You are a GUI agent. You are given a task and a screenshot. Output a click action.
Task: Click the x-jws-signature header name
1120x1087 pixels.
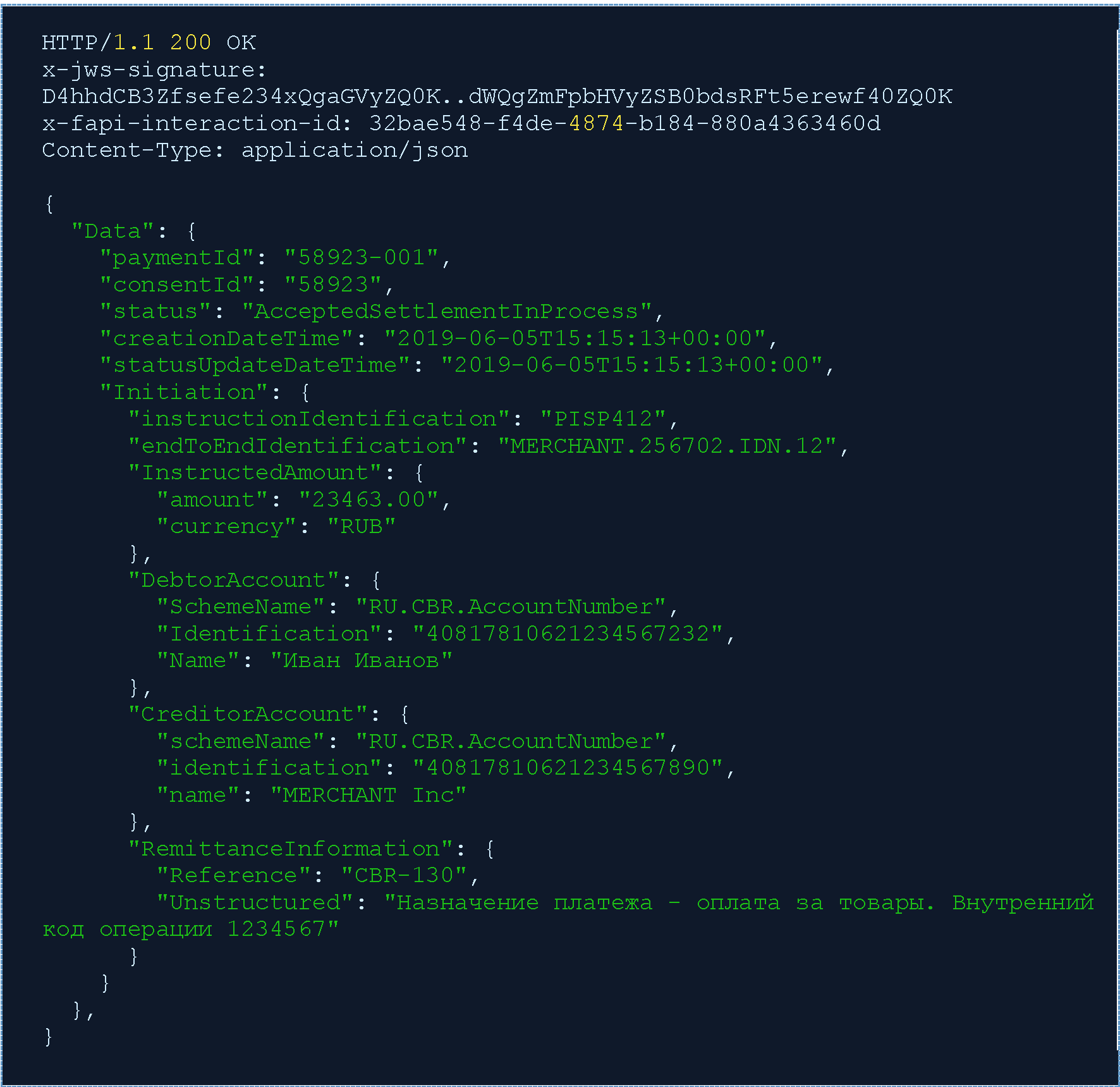tap(154, 70)
